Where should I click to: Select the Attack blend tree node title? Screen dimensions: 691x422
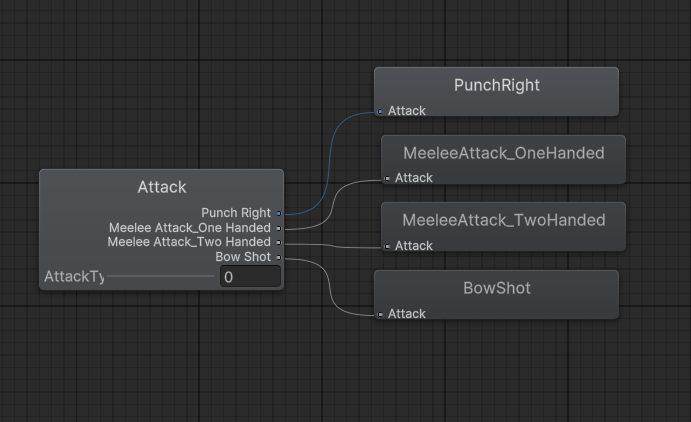coord(162,187)
